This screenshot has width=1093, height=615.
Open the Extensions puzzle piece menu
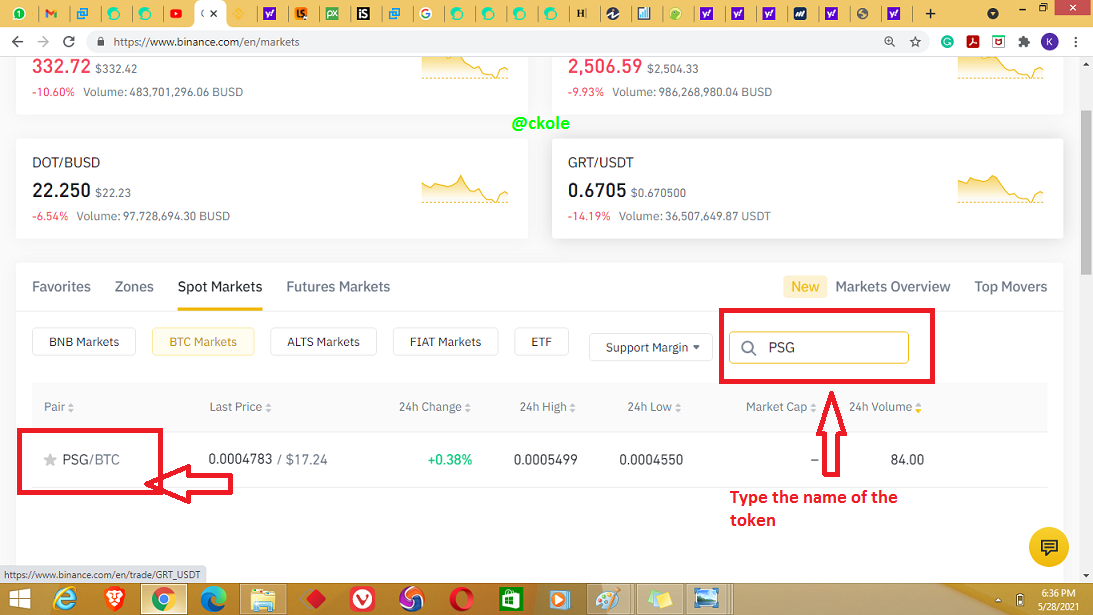tap(1024, 42)
